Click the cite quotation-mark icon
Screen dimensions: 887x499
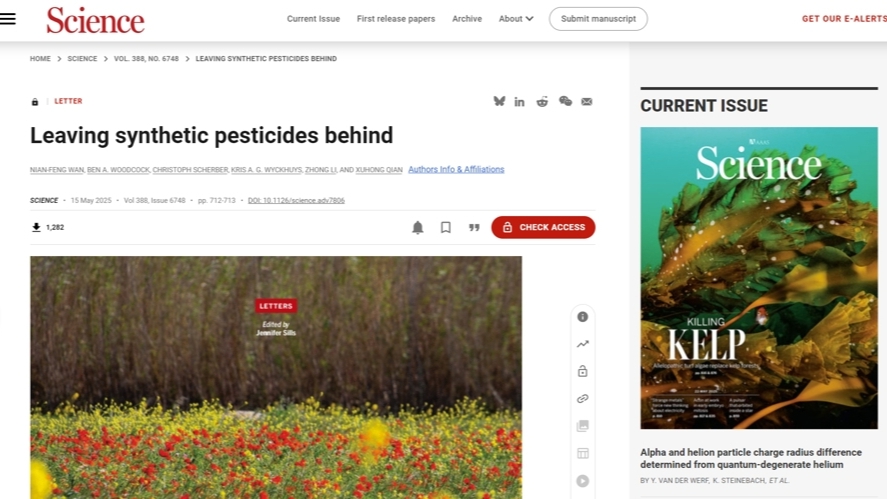coord(474,227)
